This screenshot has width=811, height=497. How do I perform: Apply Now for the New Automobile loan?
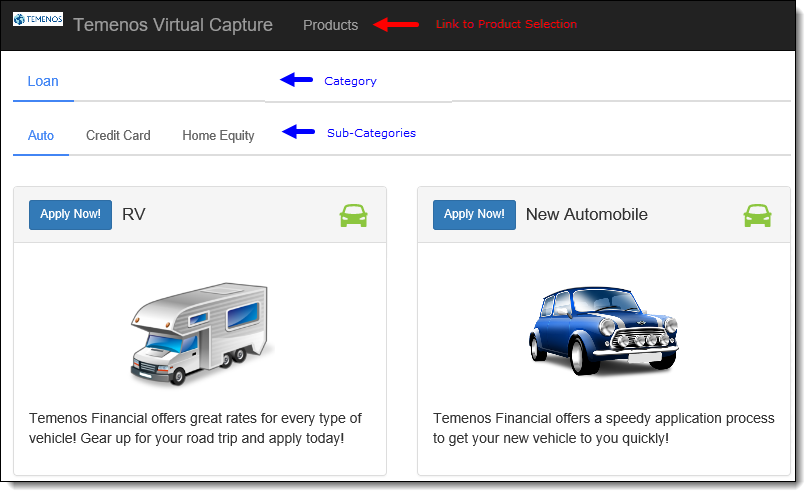point(474,214)
